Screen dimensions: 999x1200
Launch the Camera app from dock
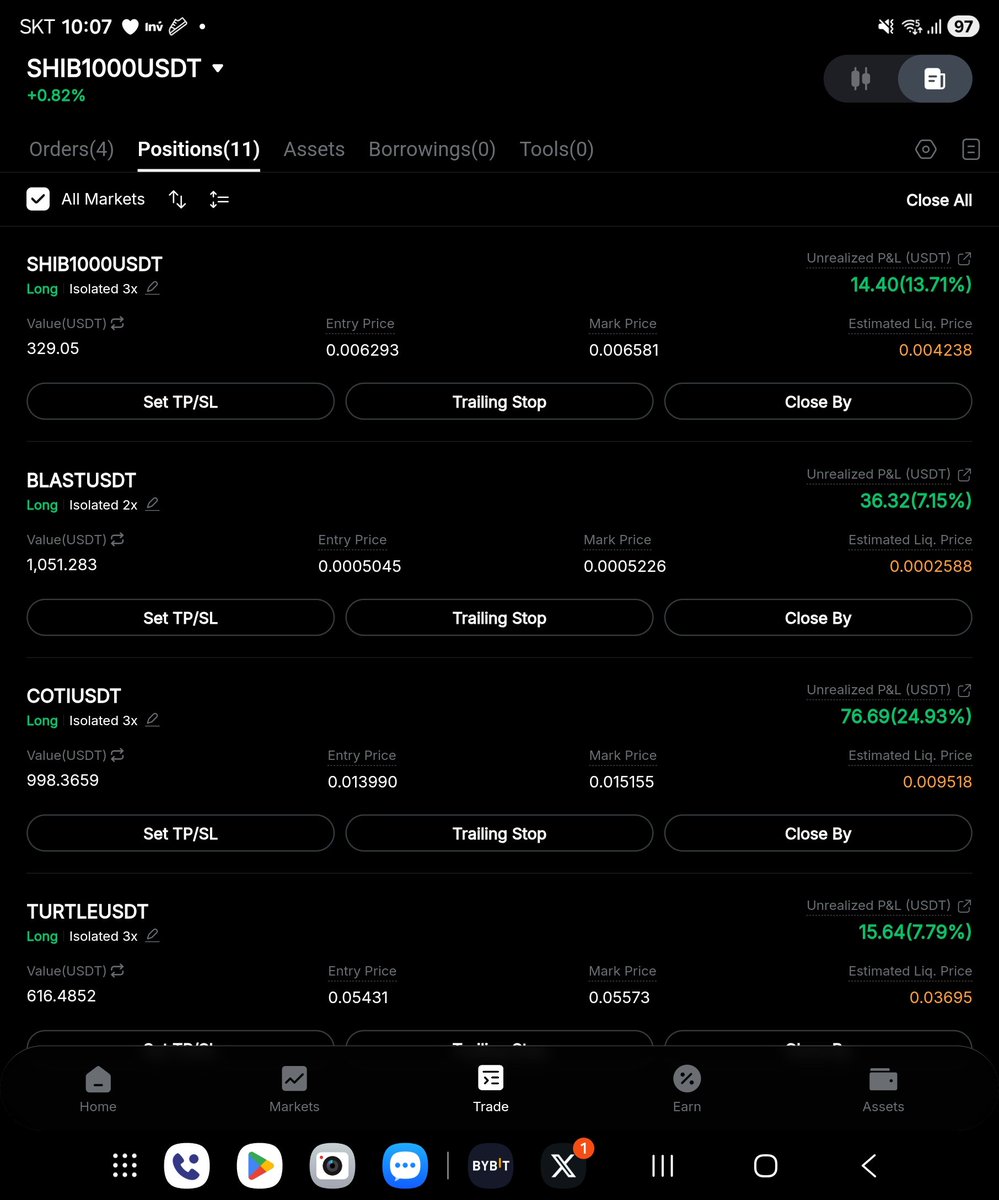(x=332, y=1166)
